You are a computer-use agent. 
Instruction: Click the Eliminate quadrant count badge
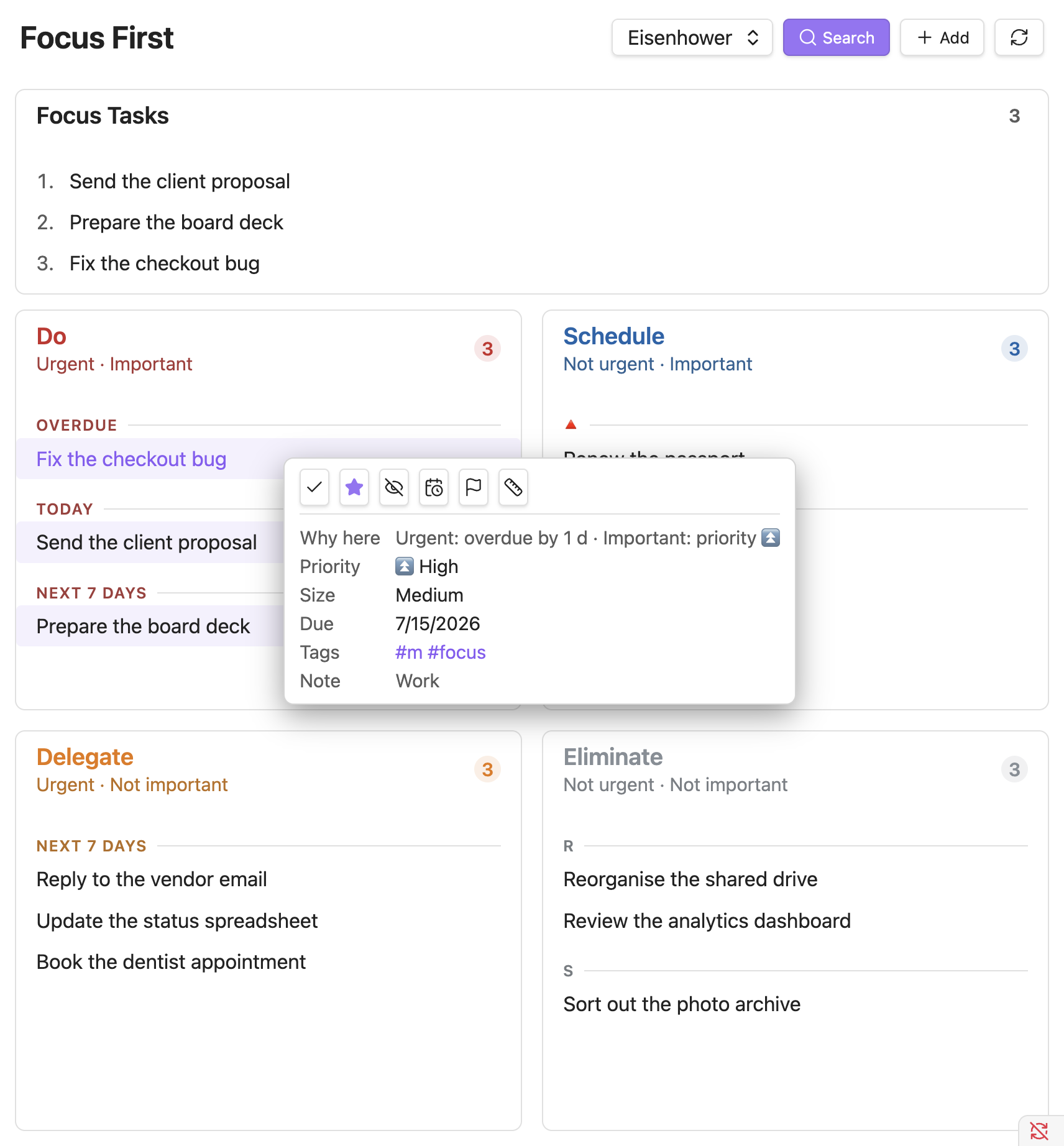coord(1014,769)
